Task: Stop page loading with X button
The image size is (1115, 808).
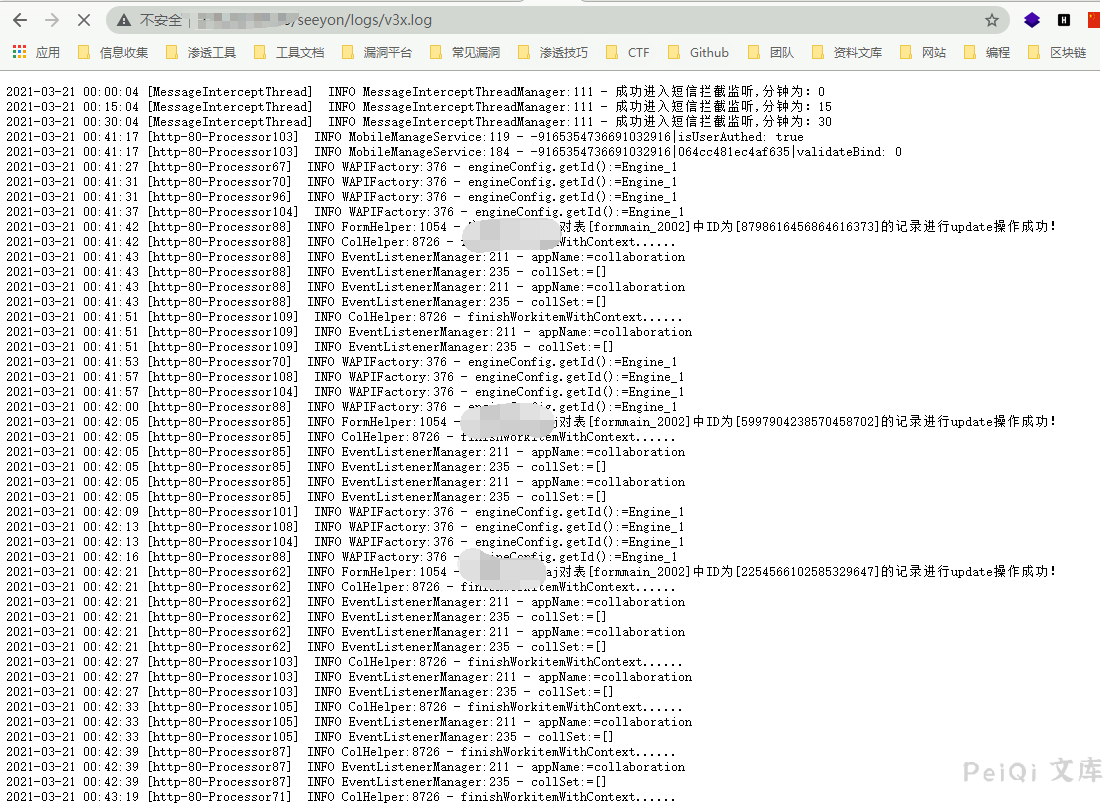Action: 83,20
